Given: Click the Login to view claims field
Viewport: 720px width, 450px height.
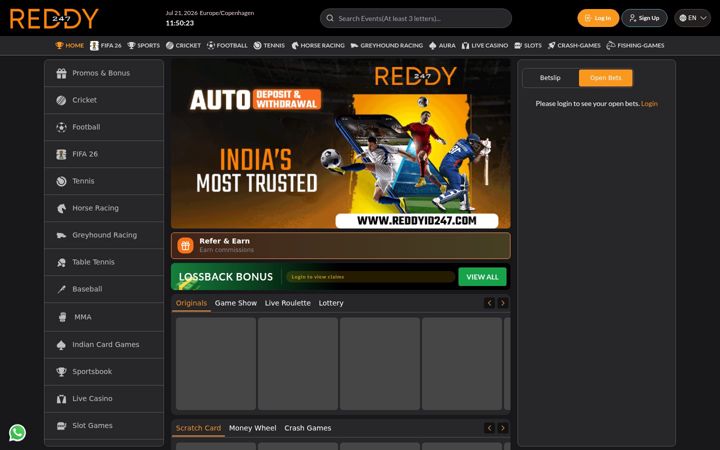Looking at the screenshot, I should point(371,277).
